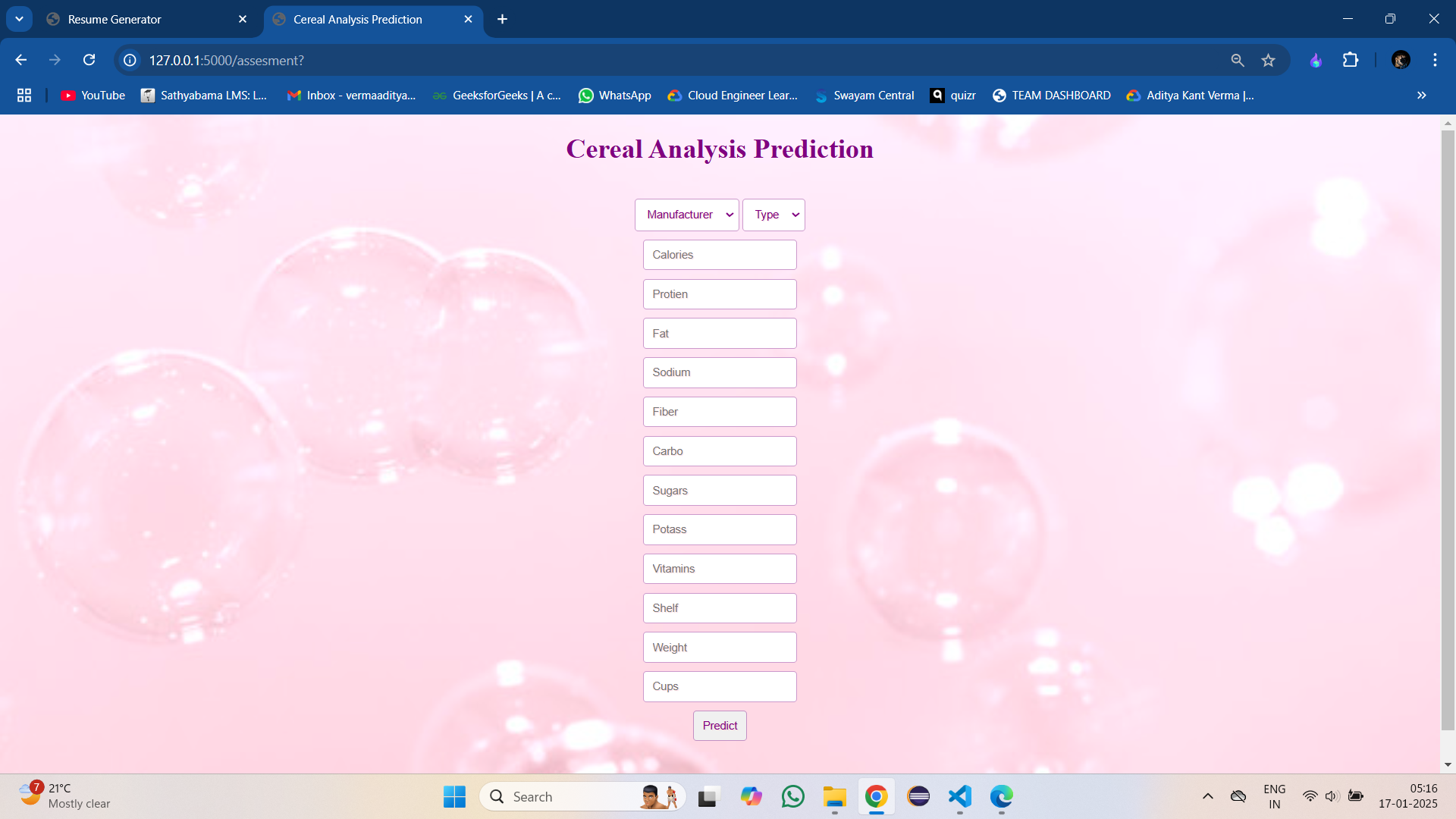Click the new tab plus button
Screen dimensions: 1456x819
[502, 19]
